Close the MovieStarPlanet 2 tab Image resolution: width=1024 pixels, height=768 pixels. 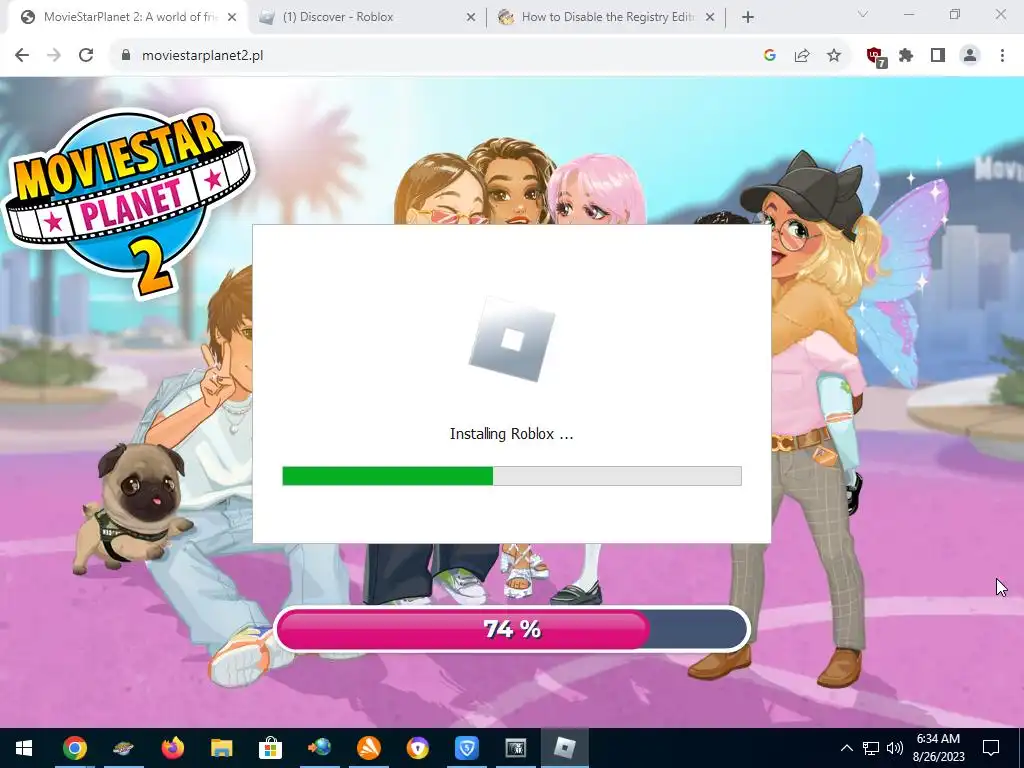(x=232, y=18)
